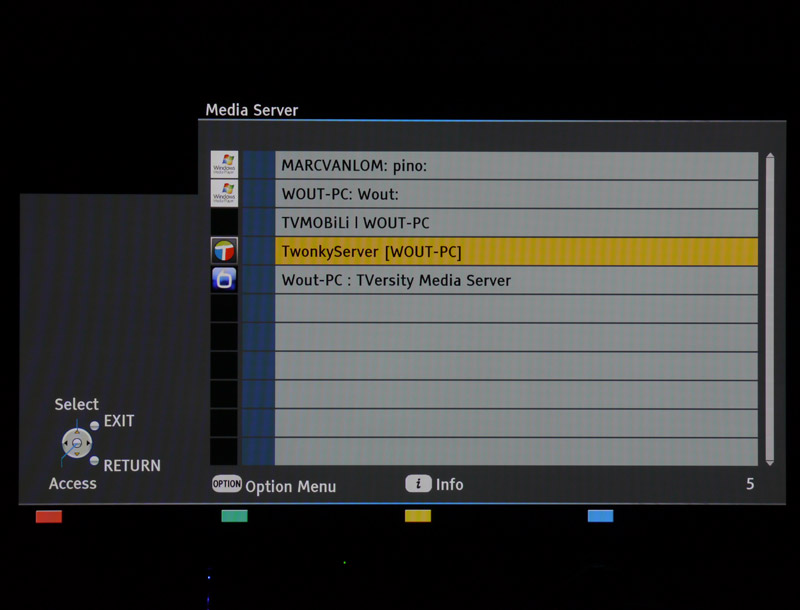Screen dimensions: 800x610
Task: Click the scrollbar up arrow
Action: click(770, 156)
